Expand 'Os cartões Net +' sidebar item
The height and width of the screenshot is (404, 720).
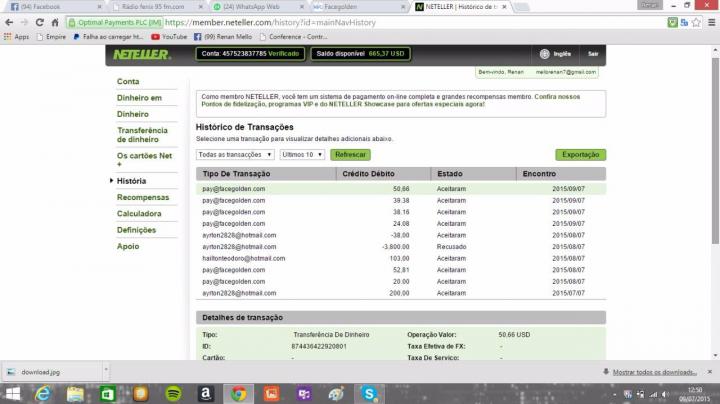[x=145, y=160]
